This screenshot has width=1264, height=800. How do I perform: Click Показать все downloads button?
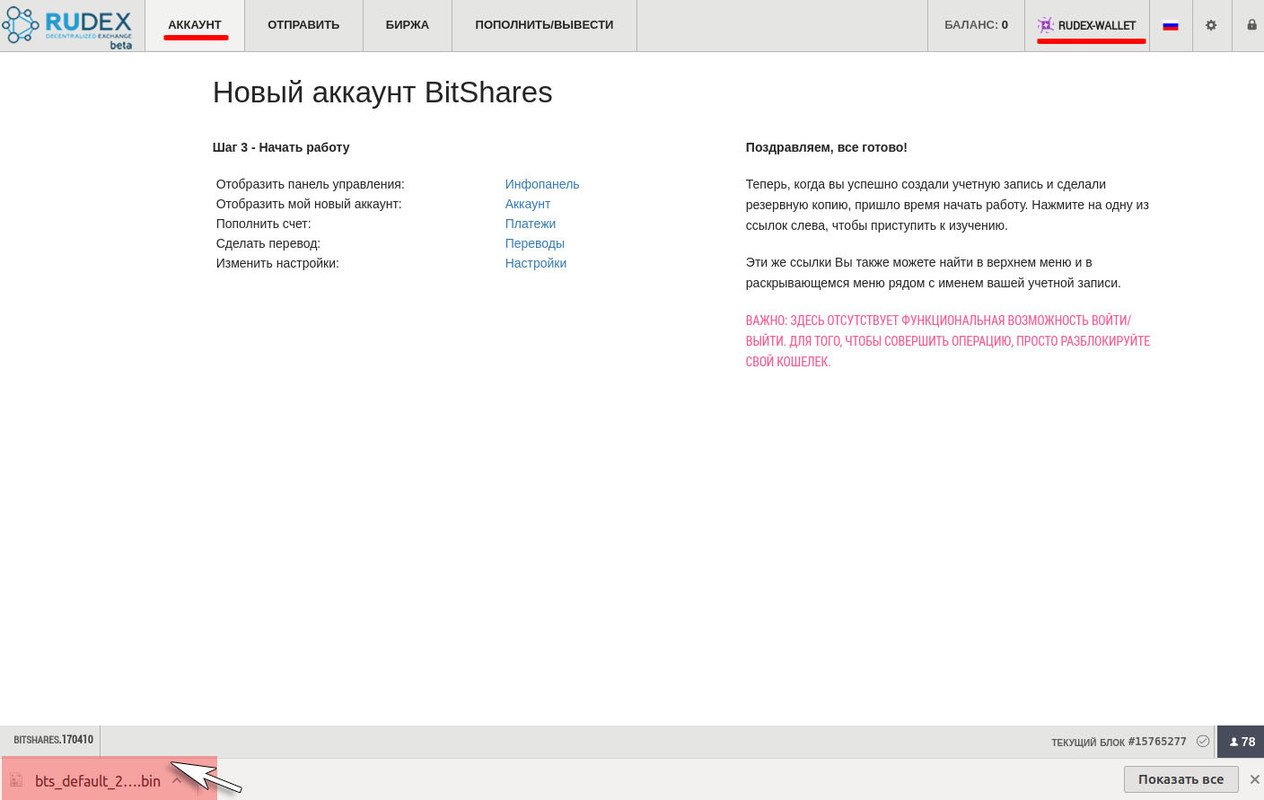[1181, 779]
